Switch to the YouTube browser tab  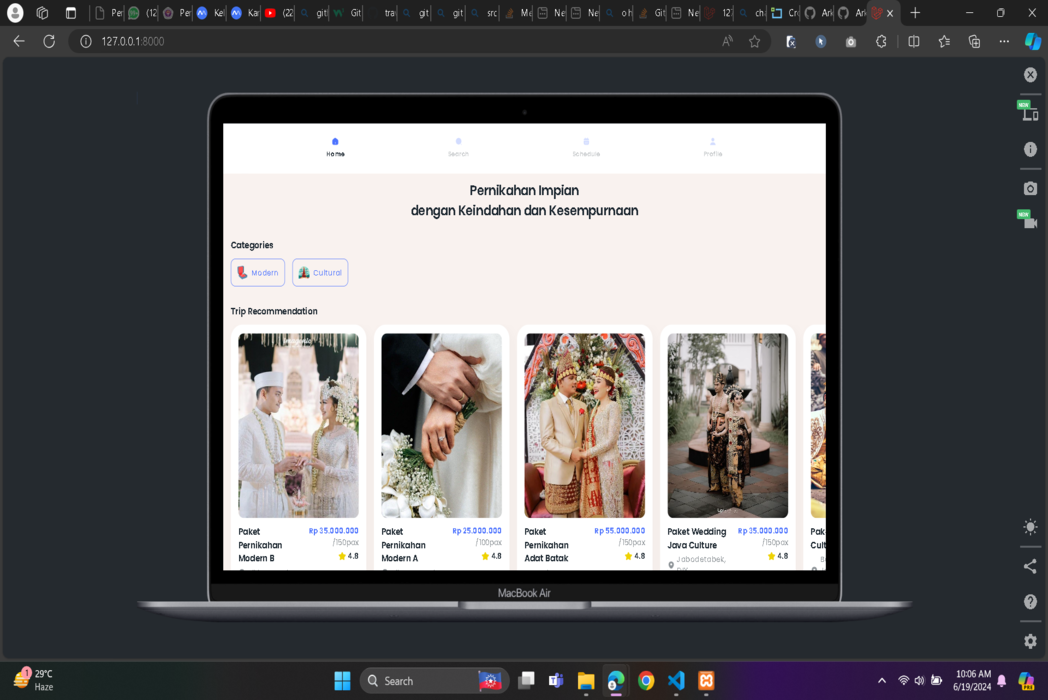click(x=279, y=13)
